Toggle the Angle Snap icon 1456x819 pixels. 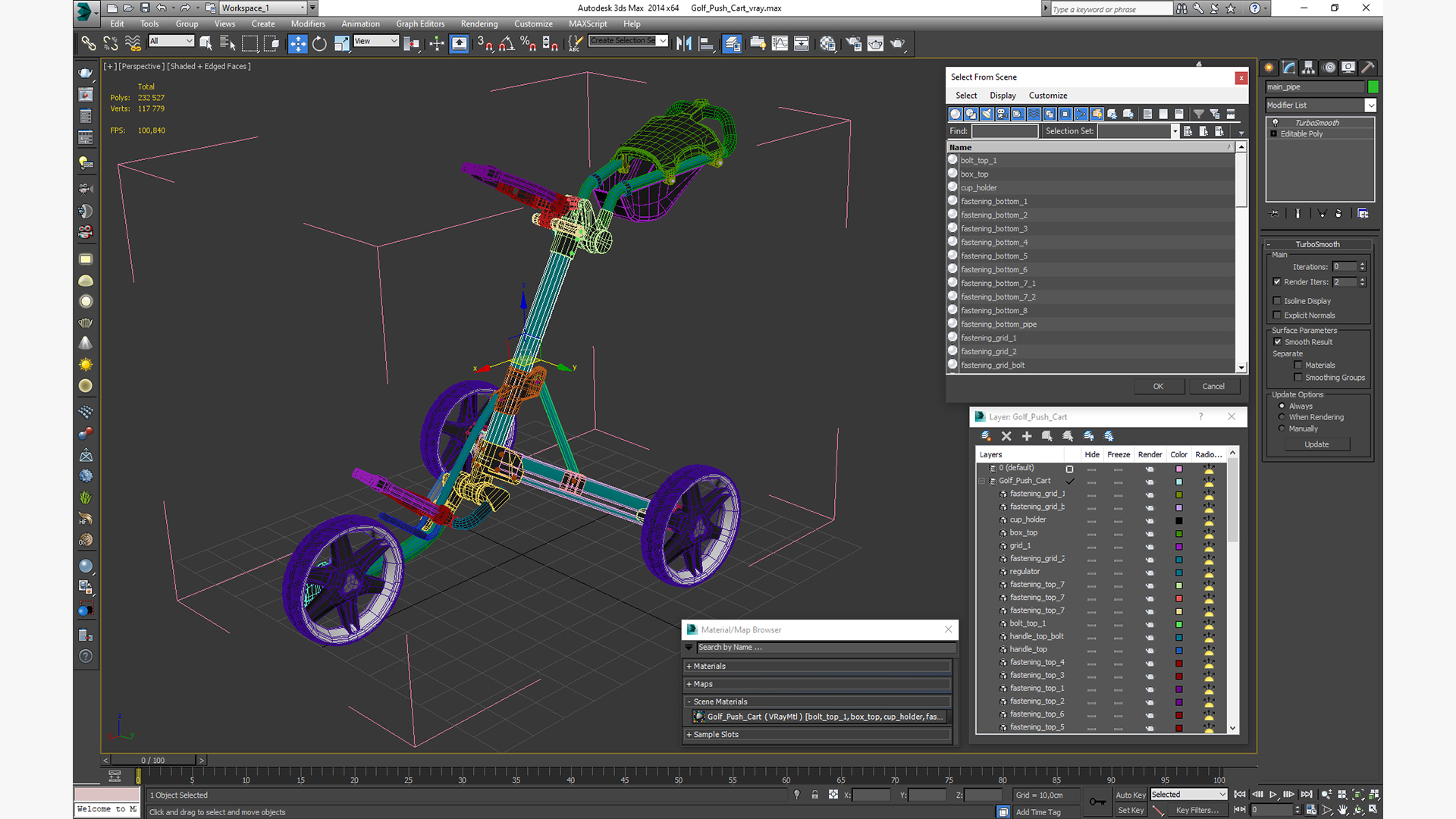coord(506,43)
